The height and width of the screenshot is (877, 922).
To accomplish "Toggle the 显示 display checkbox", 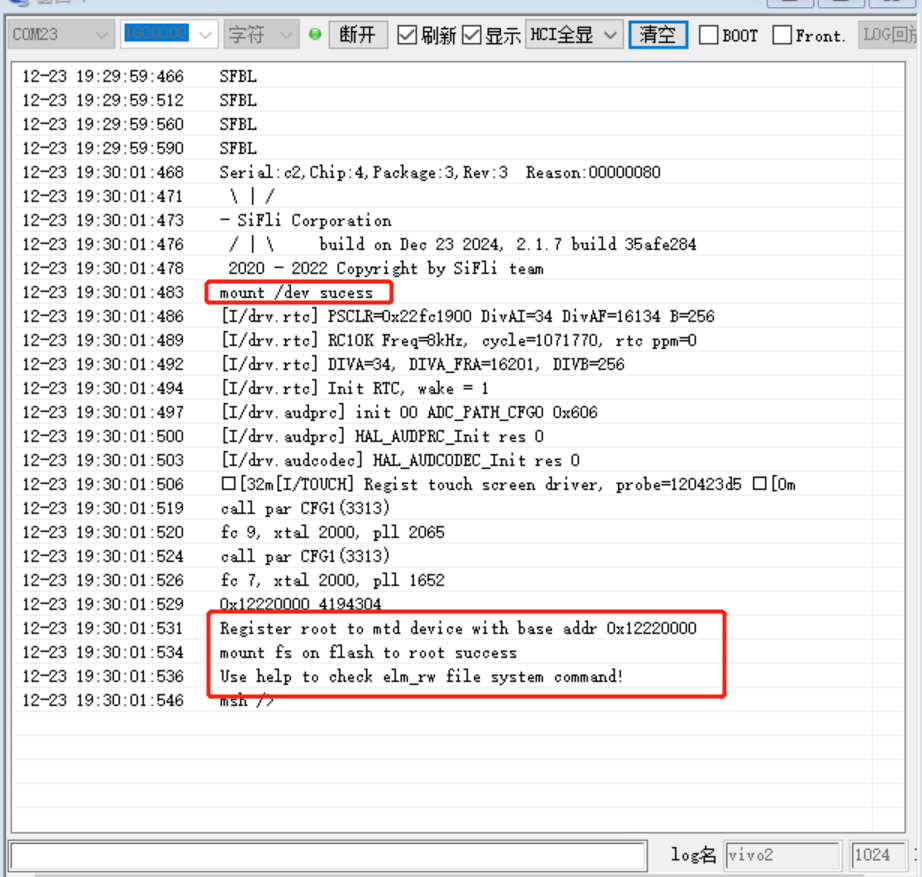I will 472,36.
